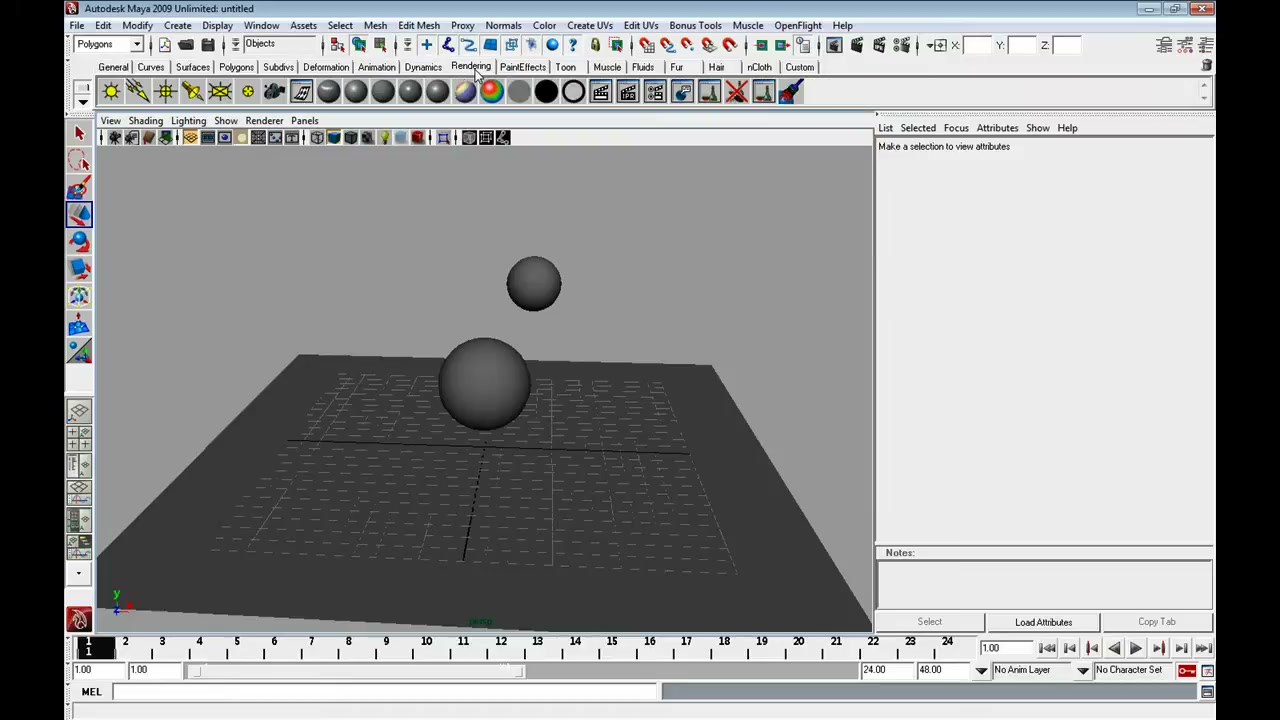Assign the rainbow ramp shader
1280x720 pixels.
[492, 92]
